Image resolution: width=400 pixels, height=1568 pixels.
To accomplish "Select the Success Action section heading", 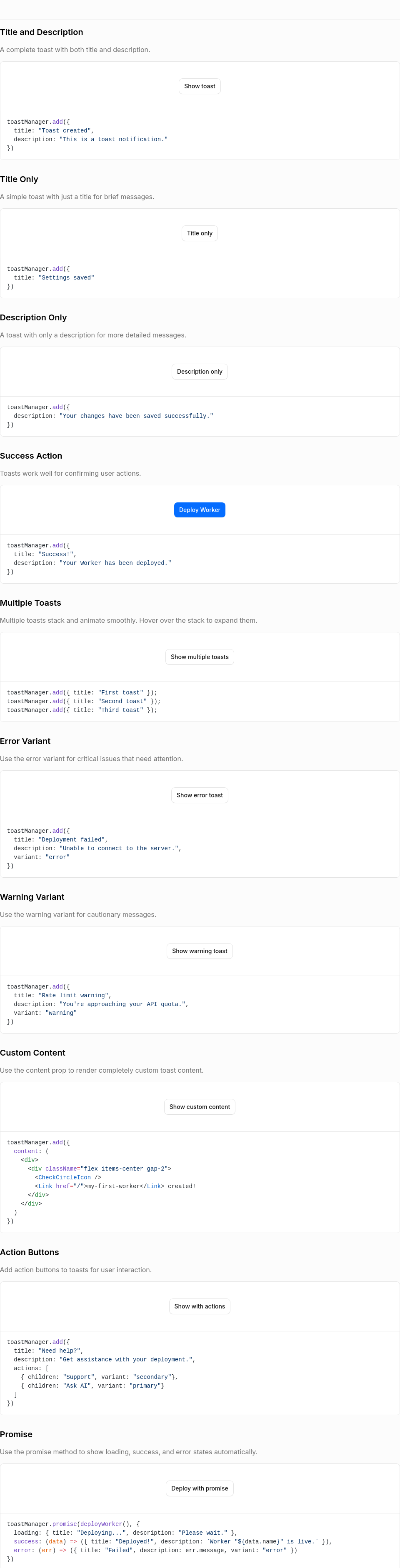I will coord(31,456).
